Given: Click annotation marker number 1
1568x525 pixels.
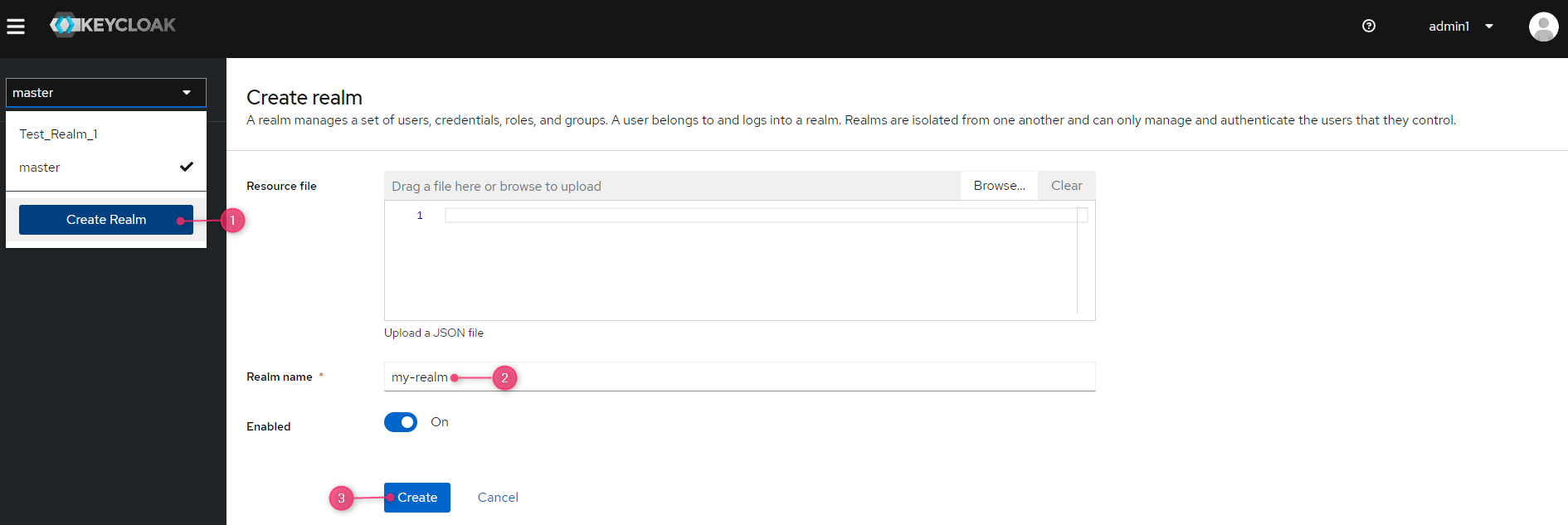Looking at the screenshot, I should (232, 221).
